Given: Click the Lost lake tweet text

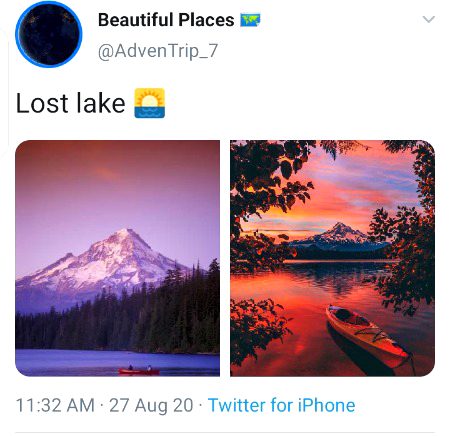Looking at the screenshot, I should pos(71,103).
